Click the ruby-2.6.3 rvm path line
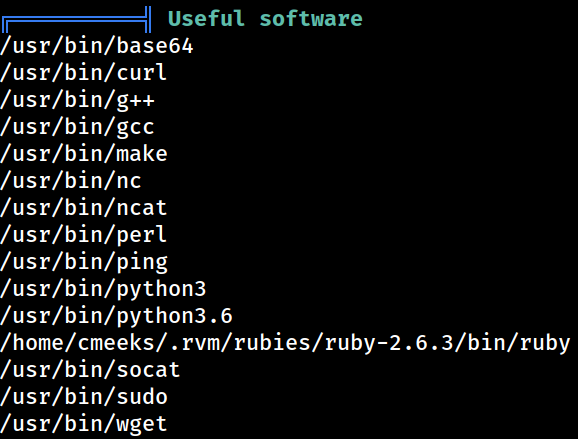Image resolution: width=578 pixels, height=439 pixels. (285, 343)
